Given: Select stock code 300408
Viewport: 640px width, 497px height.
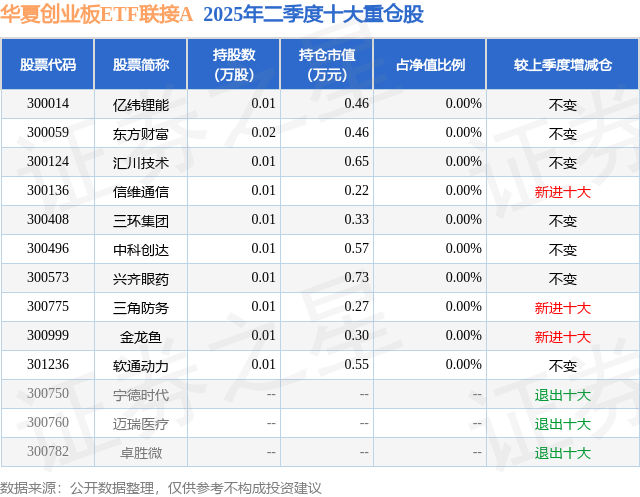Looking at the screenshot, I should (48, 220).
